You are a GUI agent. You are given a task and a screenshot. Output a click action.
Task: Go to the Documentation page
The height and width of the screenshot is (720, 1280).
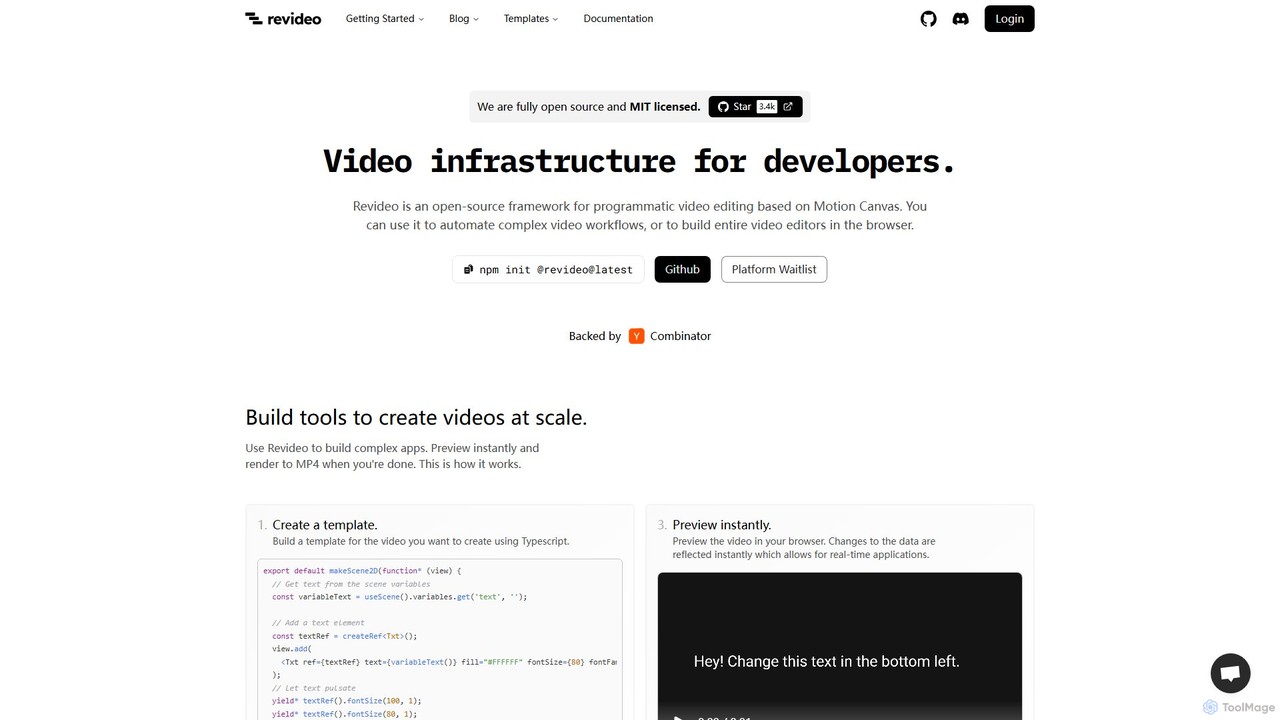[618, 18]
